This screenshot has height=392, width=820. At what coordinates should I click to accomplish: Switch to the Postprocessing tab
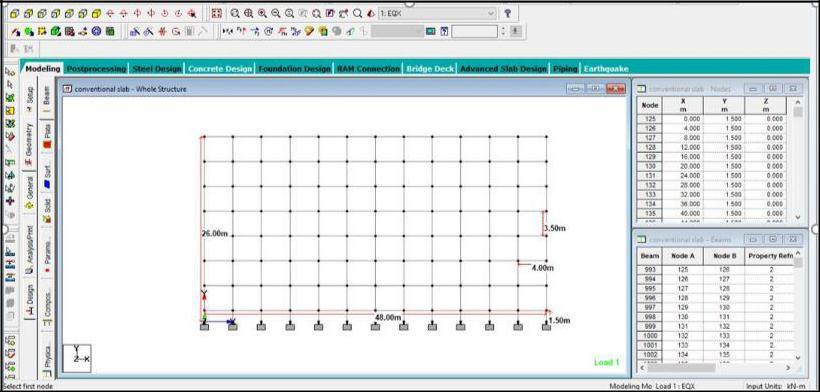(x=96, y=68)
